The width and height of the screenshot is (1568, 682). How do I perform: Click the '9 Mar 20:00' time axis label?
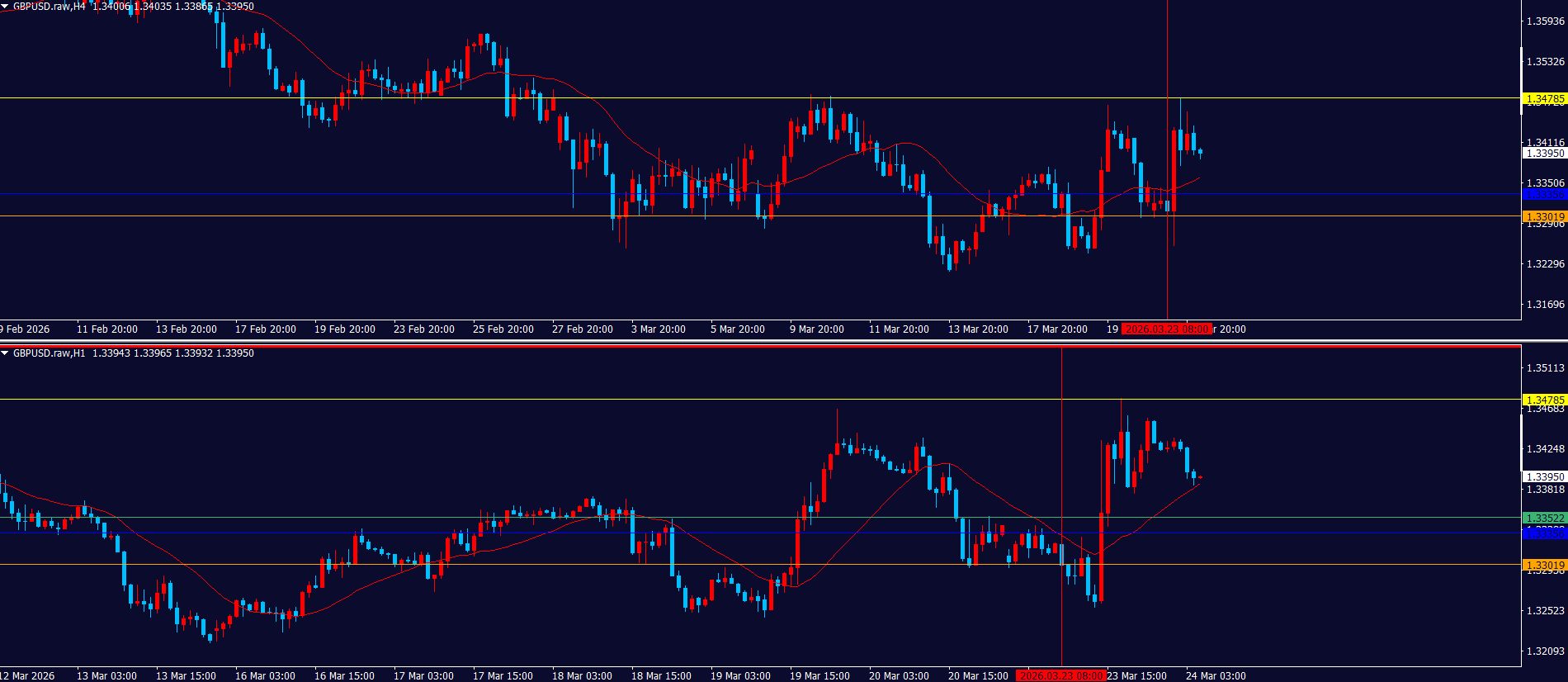pos(816,329)
